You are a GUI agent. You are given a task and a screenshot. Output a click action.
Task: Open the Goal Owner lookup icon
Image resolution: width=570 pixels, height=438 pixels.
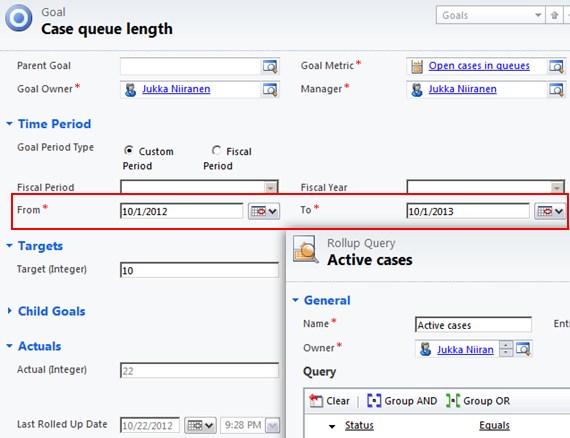(270, 89)
